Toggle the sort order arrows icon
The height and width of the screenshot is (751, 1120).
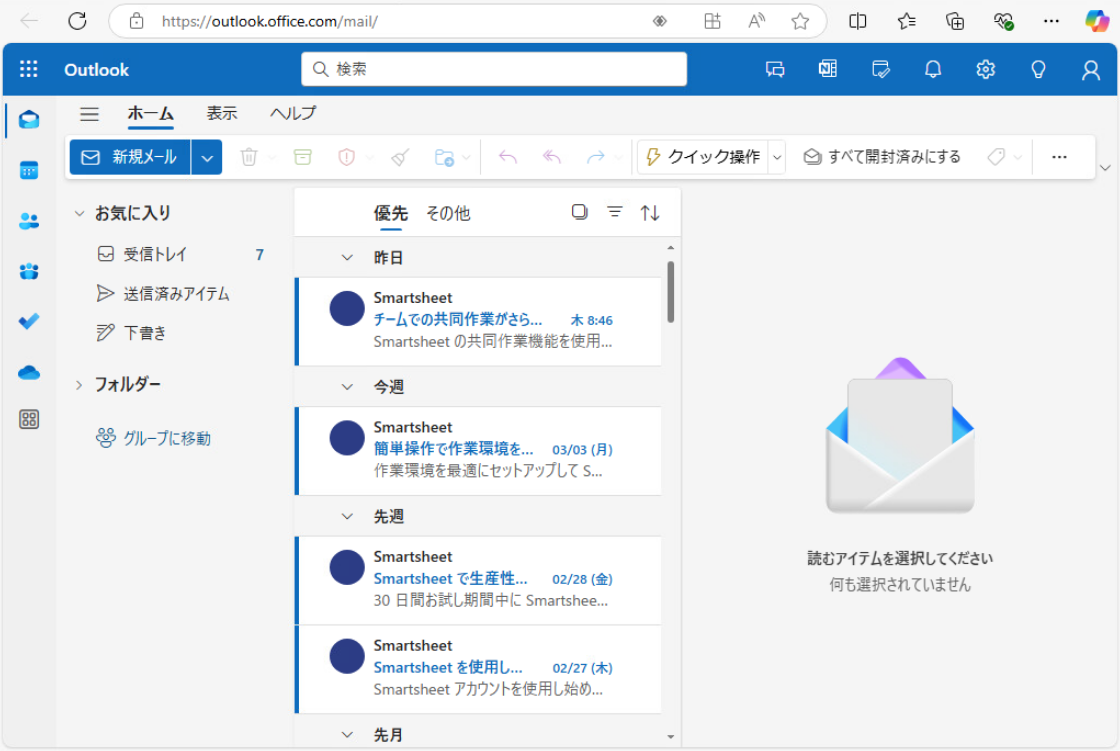(x=650, y=212)
